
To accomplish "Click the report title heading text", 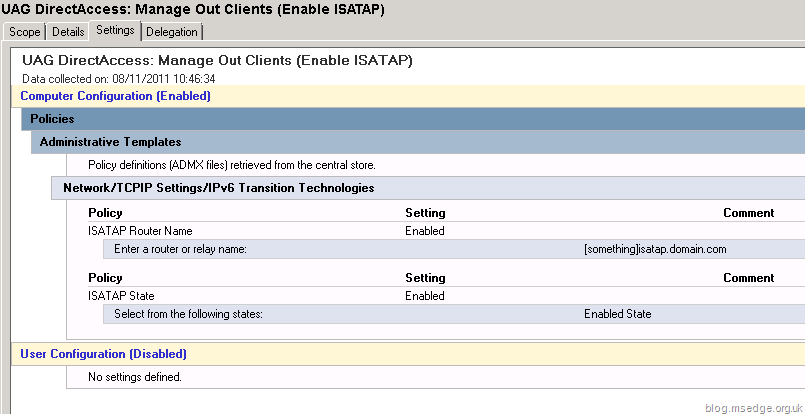I will [217, 61].
